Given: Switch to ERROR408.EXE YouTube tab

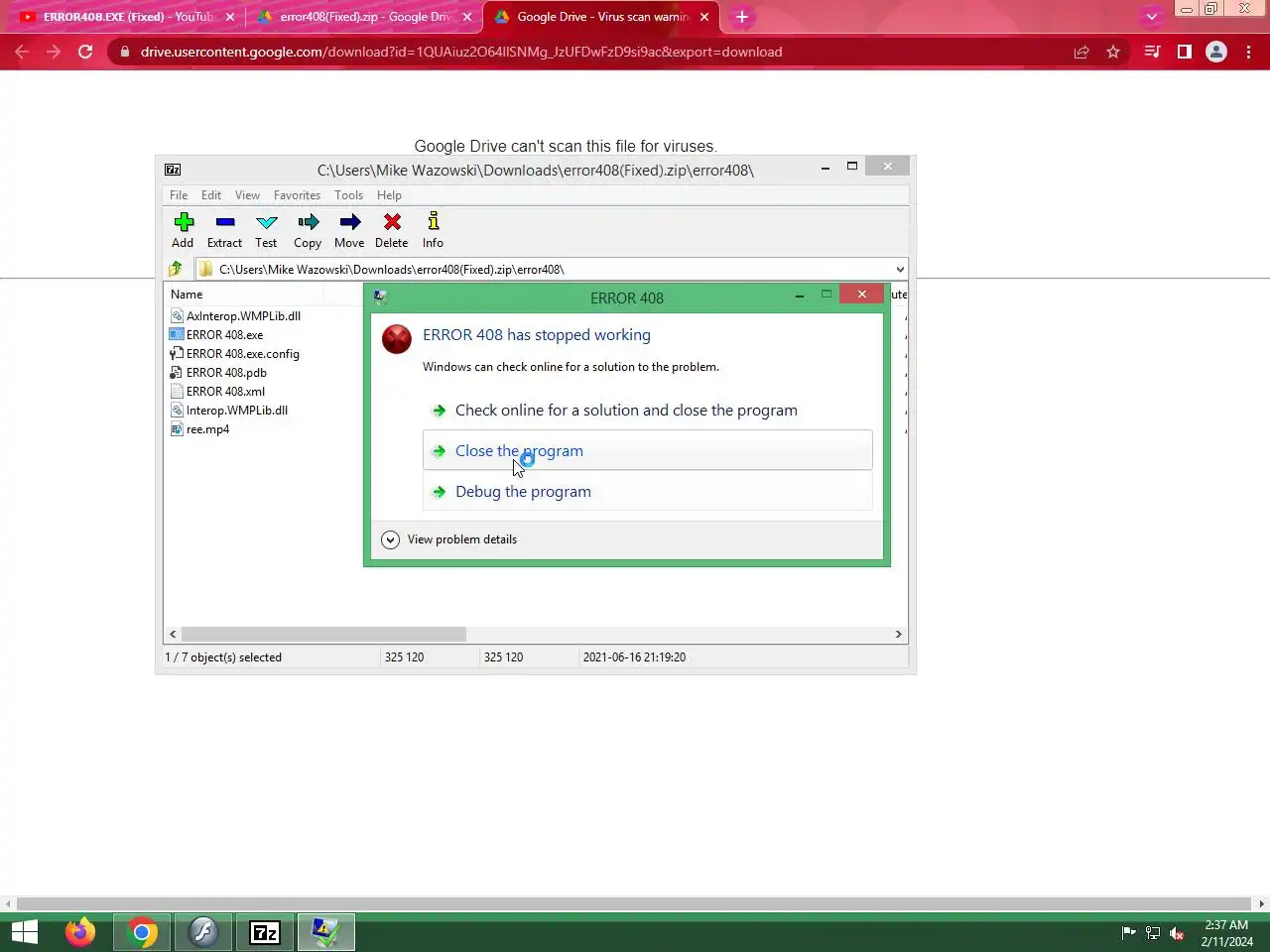Looking at the screenshot, I should (x=128, y=17).
